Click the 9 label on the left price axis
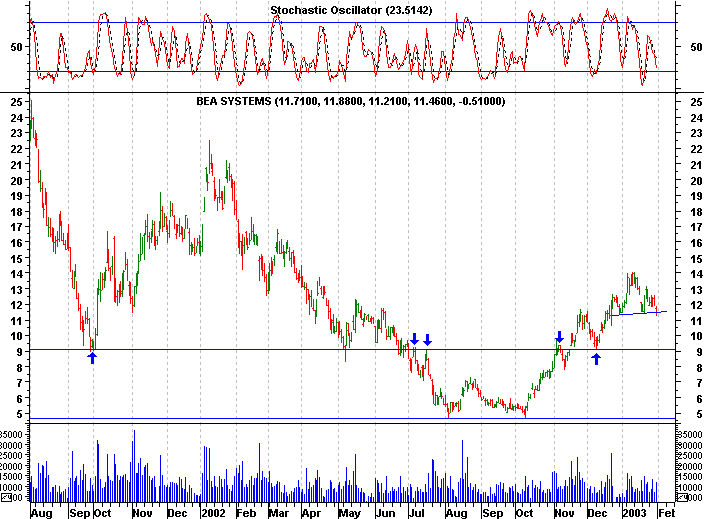 point(19,352)
